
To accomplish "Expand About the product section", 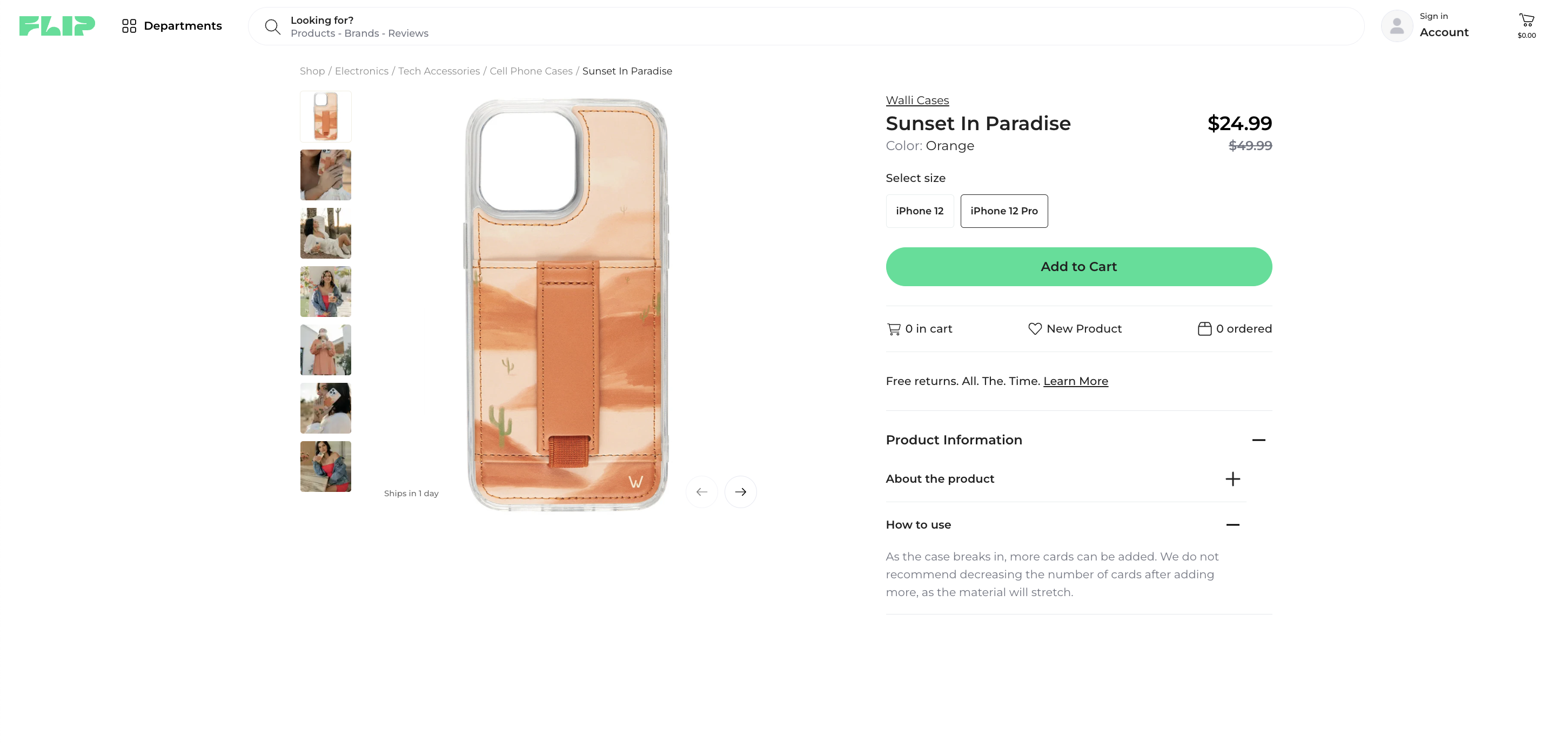I will click(x=1232, y=479).
